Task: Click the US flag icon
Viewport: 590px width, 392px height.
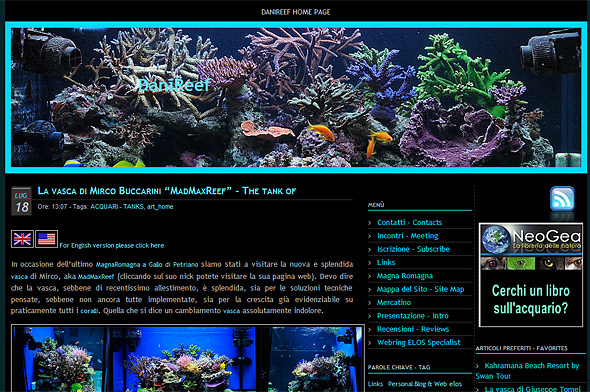Action: pos(46,239)
